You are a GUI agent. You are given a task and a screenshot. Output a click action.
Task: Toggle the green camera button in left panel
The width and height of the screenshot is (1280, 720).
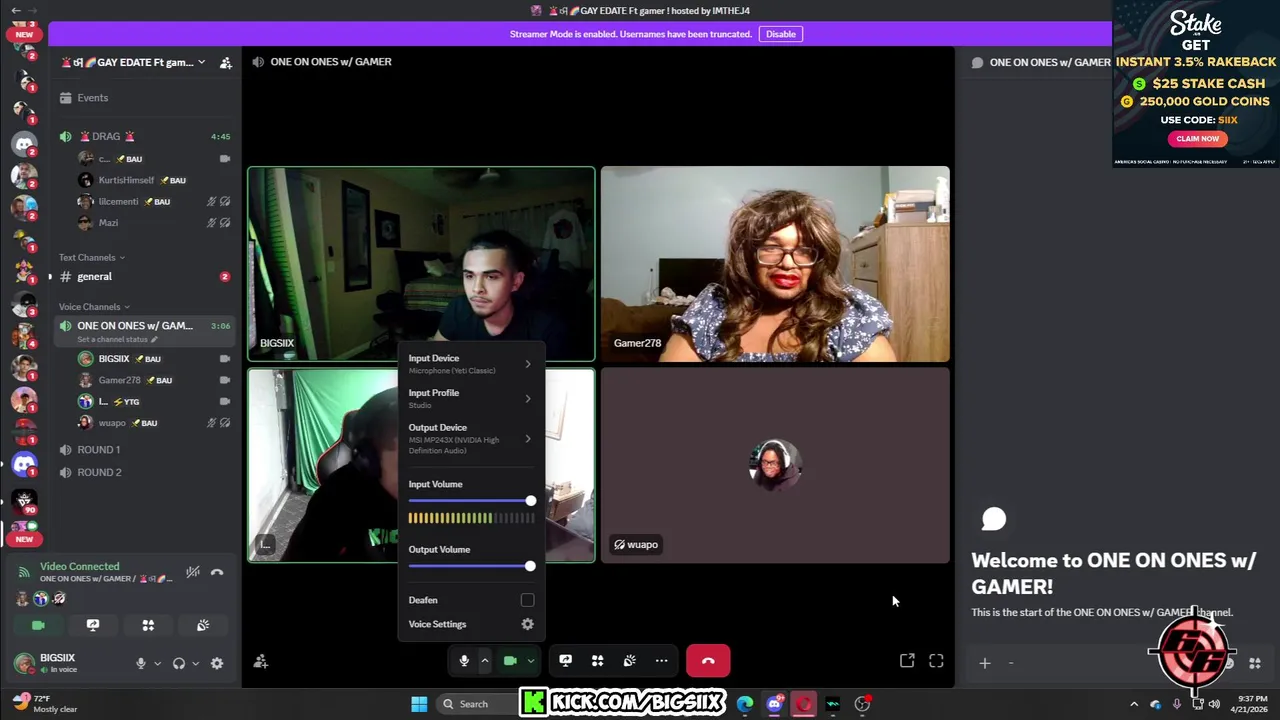click(x=38, y=625)
